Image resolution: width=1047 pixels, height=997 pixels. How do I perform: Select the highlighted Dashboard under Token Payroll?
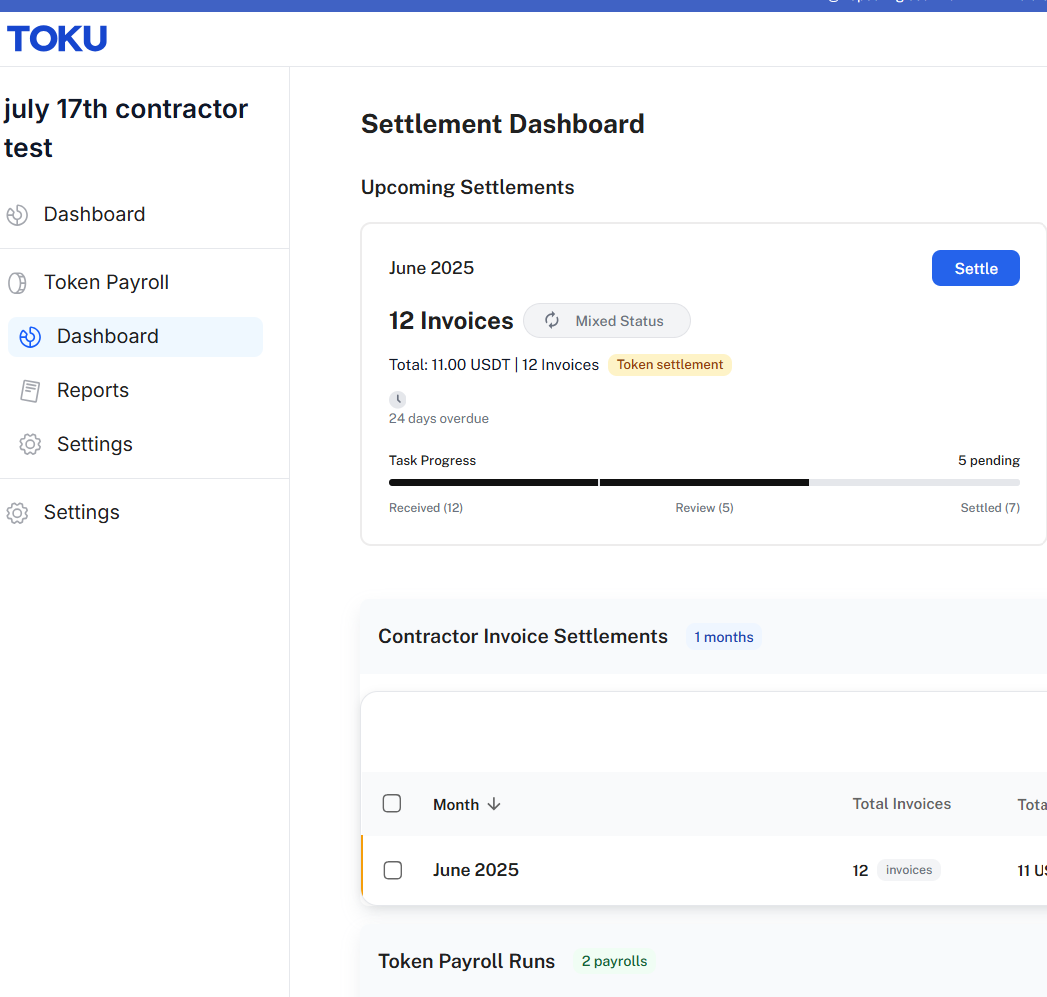click(x=135, y=337)
